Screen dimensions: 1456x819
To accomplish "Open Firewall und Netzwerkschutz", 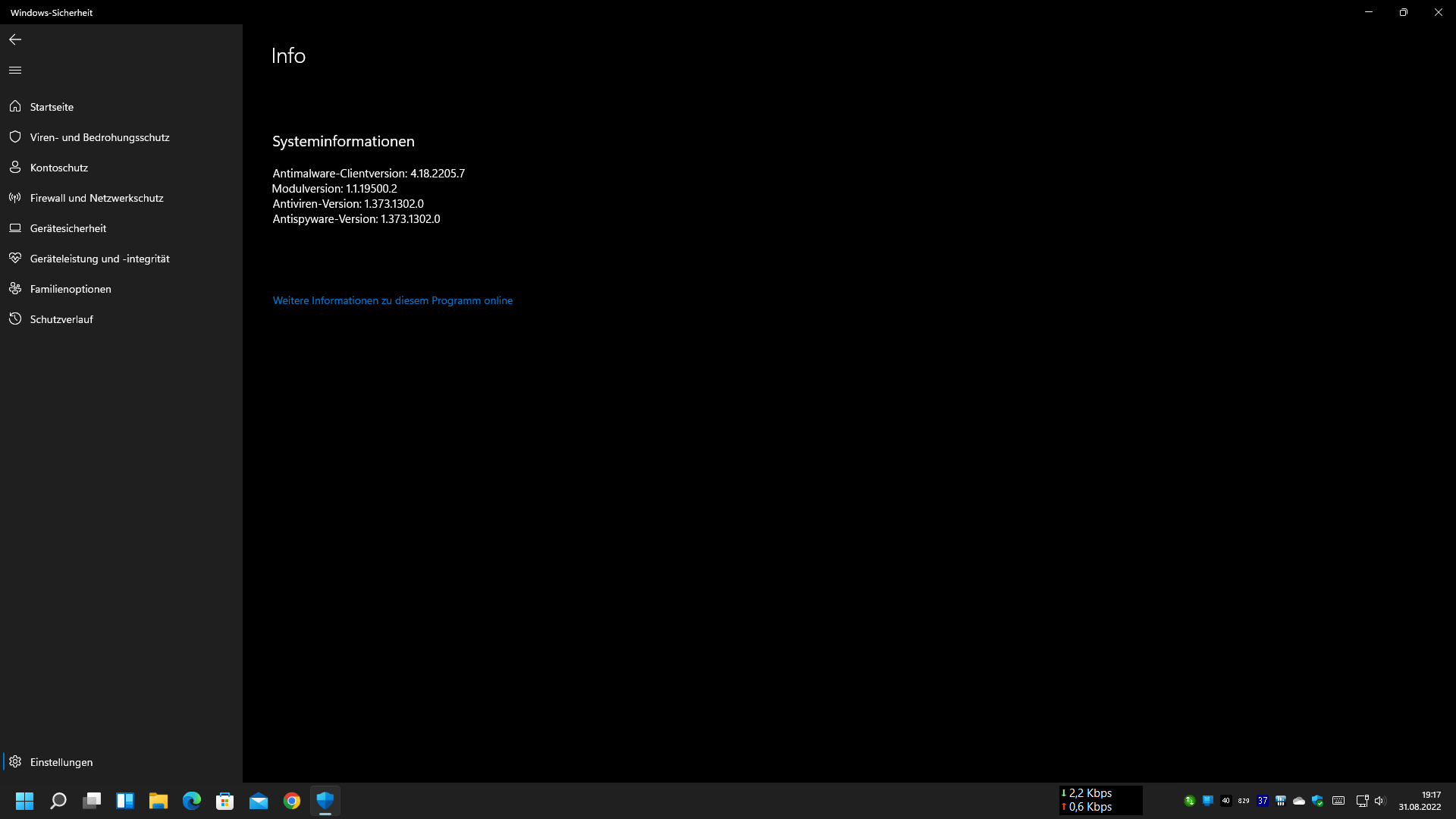I will (x=121, y=198).
